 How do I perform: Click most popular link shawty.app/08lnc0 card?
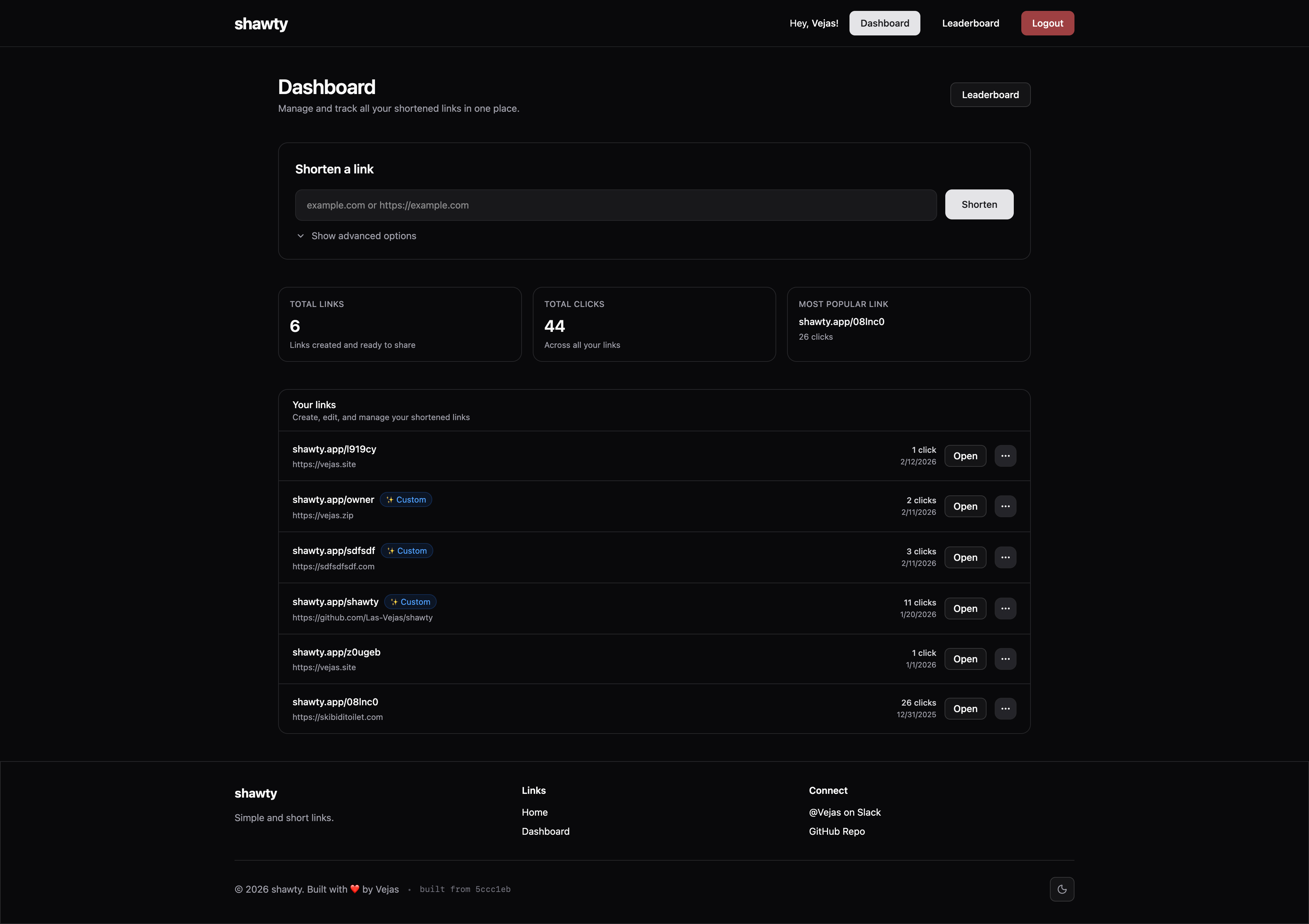pos(841,322)
